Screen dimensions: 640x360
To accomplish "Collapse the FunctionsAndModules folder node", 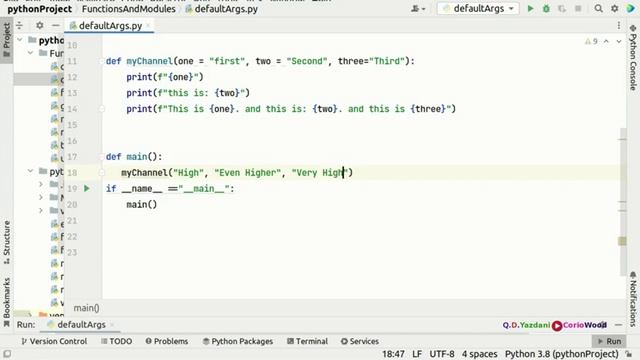I will point(31,53).
